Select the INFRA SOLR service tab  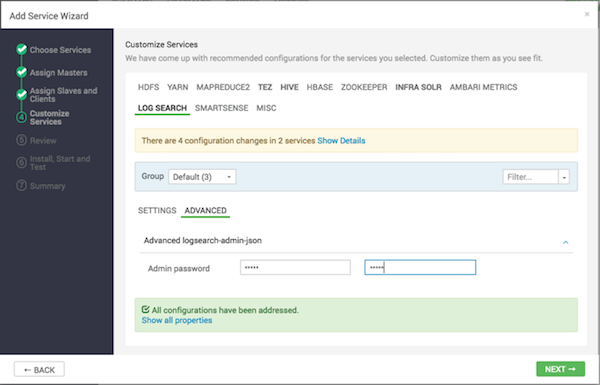pyautogui.click(x=418, y=87)
